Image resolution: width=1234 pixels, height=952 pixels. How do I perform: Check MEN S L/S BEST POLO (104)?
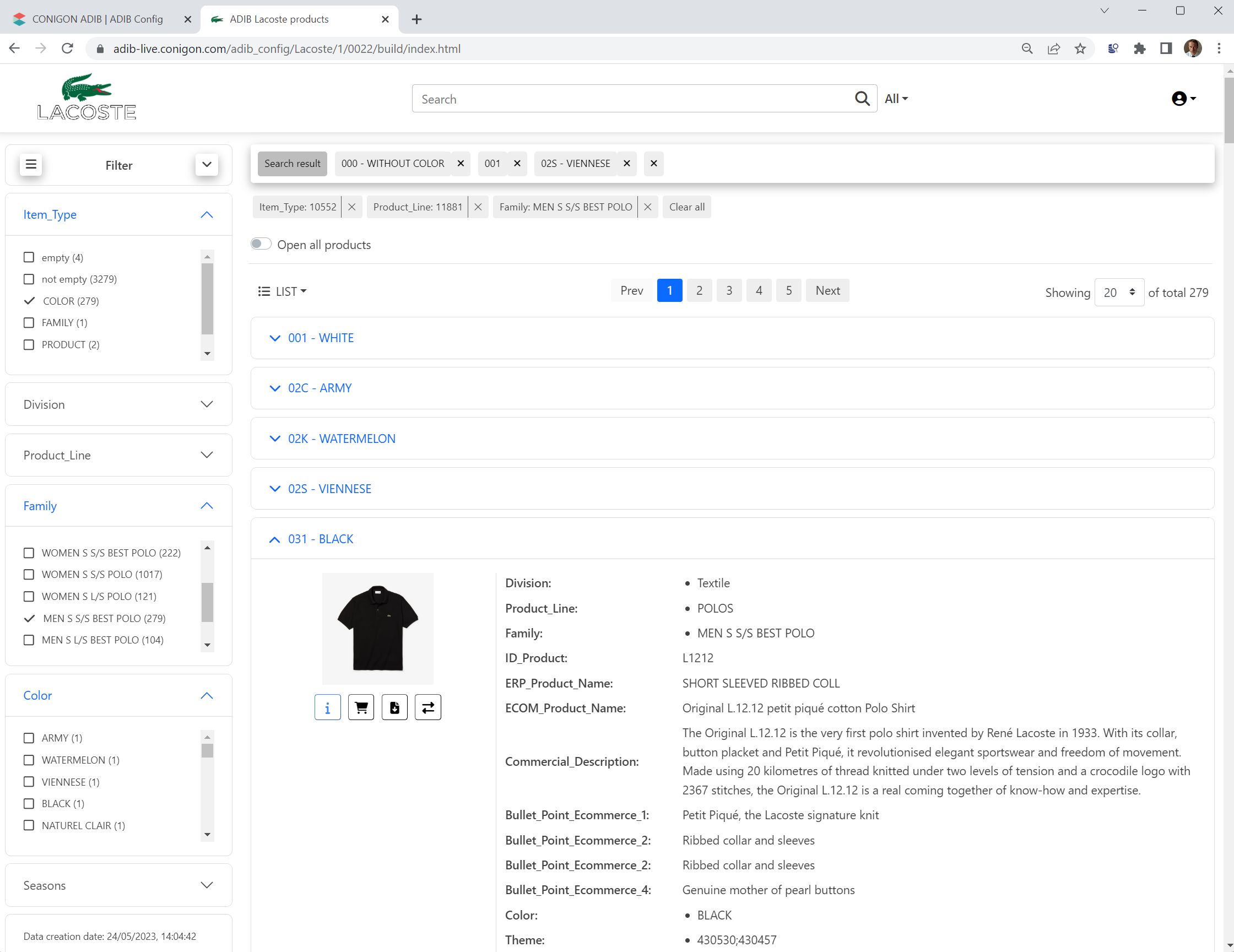[29, 640]
